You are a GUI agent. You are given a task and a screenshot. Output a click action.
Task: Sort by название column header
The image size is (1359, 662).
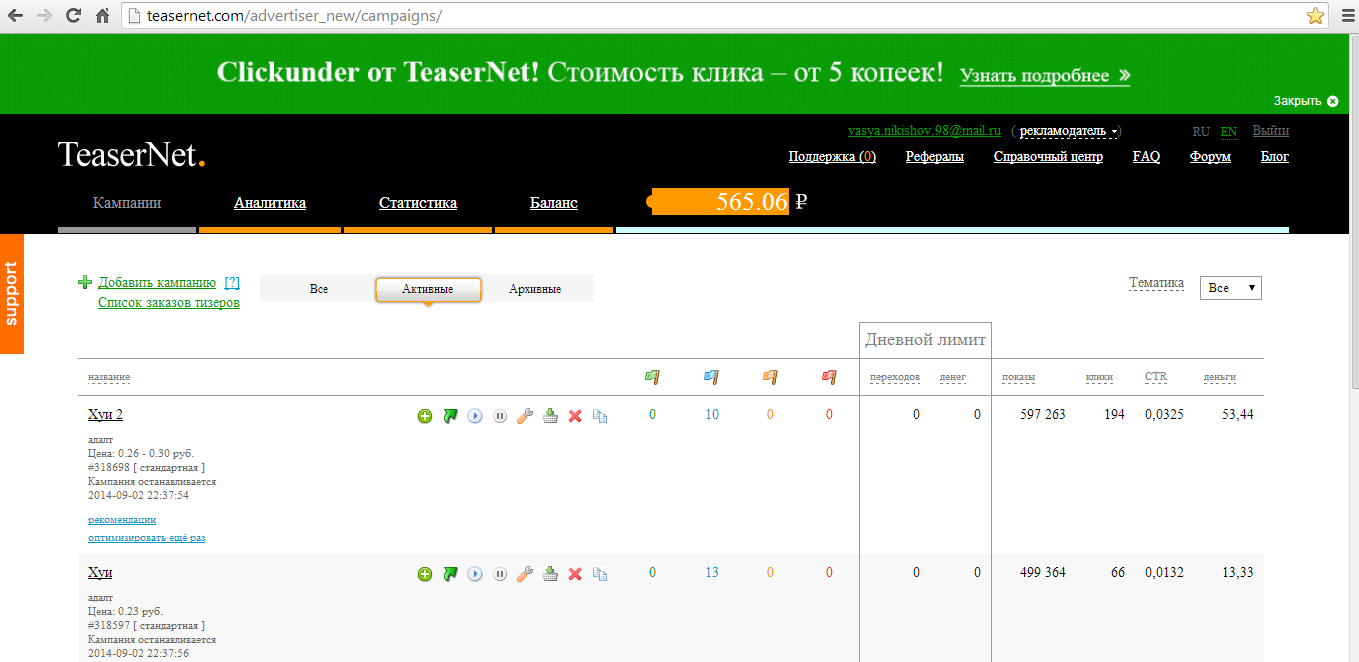(x=109, y=377)
